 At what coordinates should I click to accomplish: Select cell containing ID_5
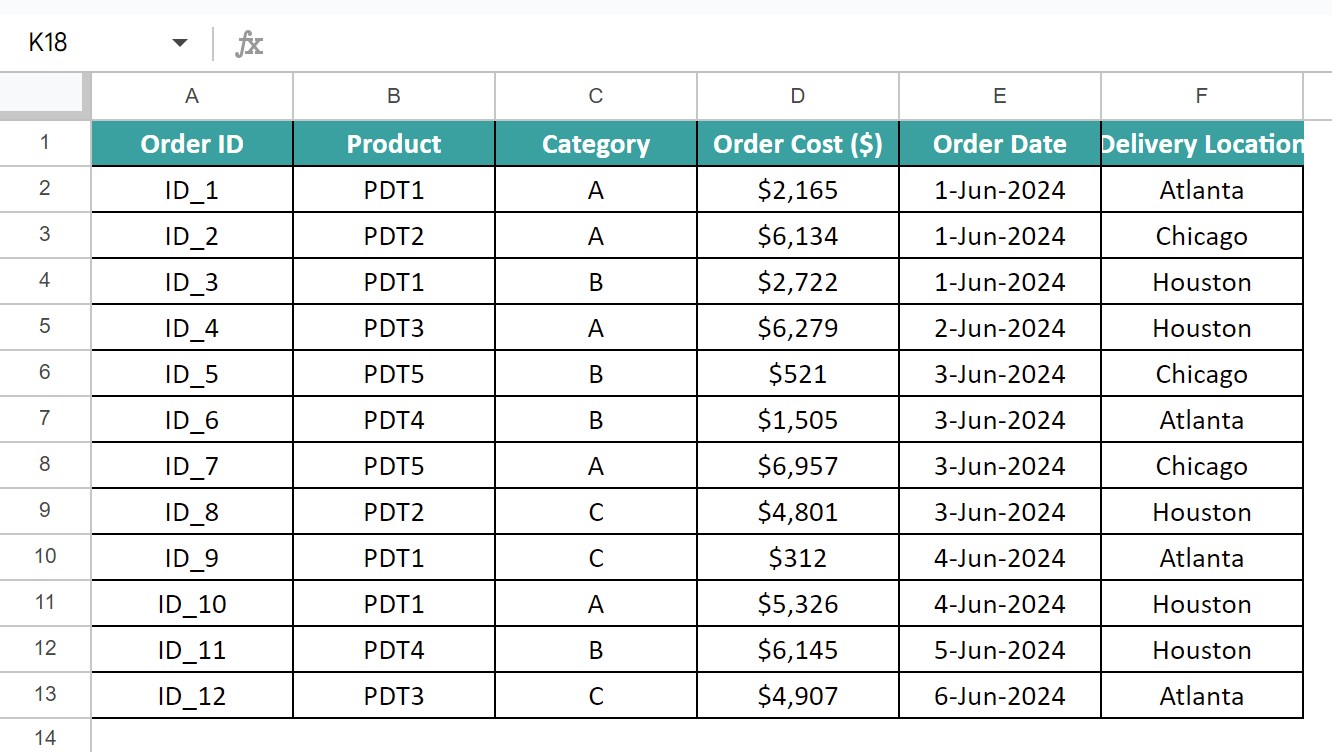192,374
